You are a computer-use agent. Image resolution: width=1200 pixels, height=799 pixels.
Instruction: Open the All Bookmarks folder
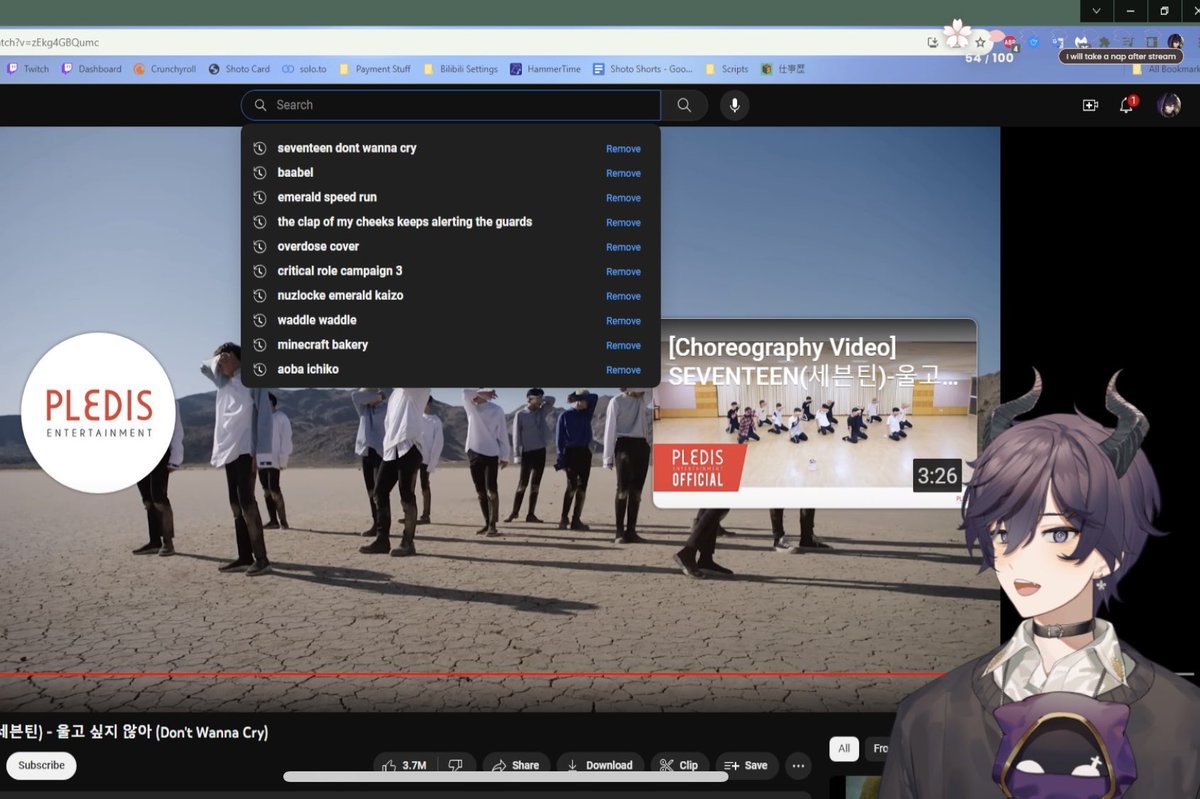(x=1168, y=69)
